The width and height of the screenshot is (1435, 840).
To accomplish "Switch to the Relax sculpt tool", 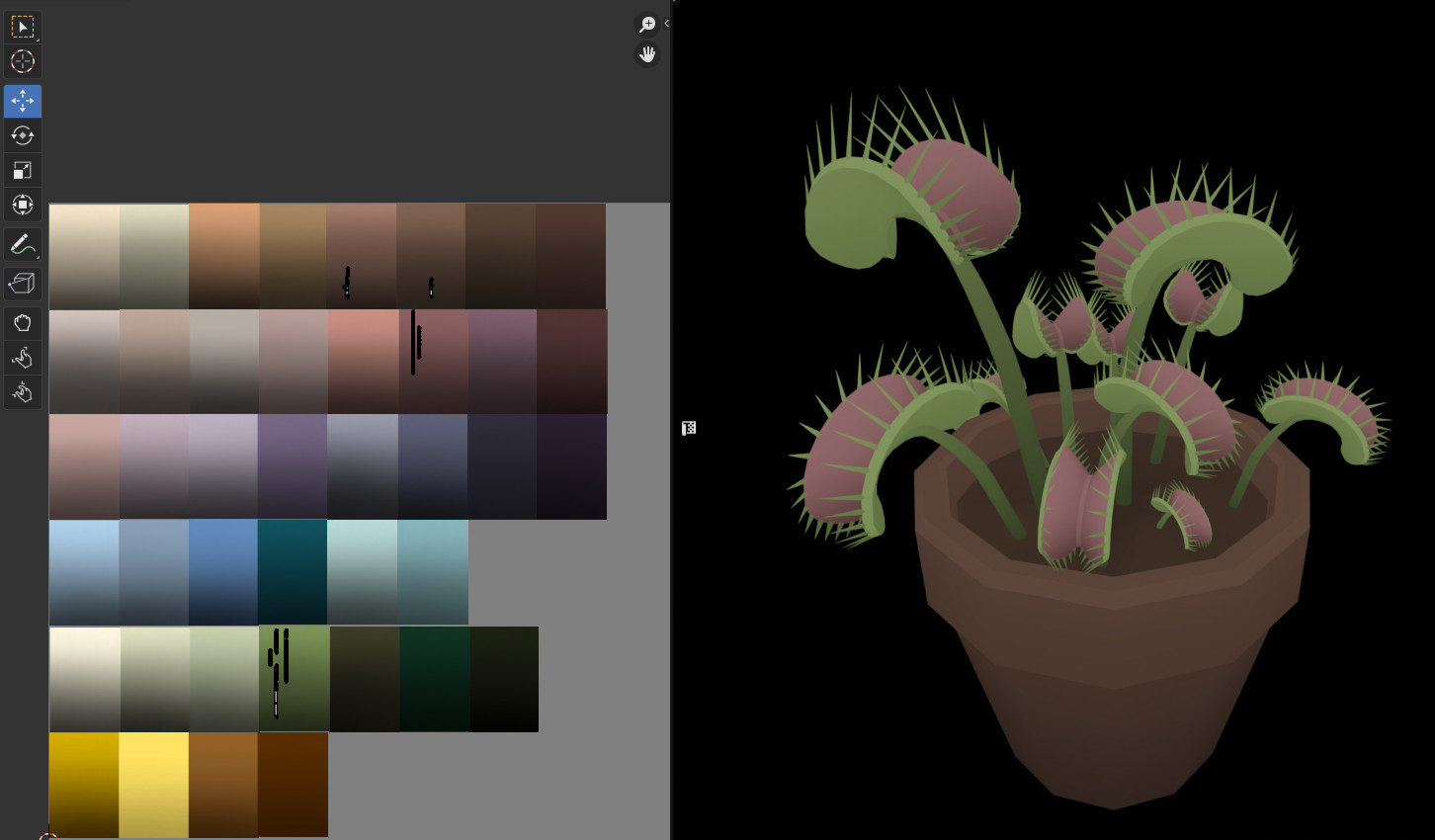I will click(22, 358).
